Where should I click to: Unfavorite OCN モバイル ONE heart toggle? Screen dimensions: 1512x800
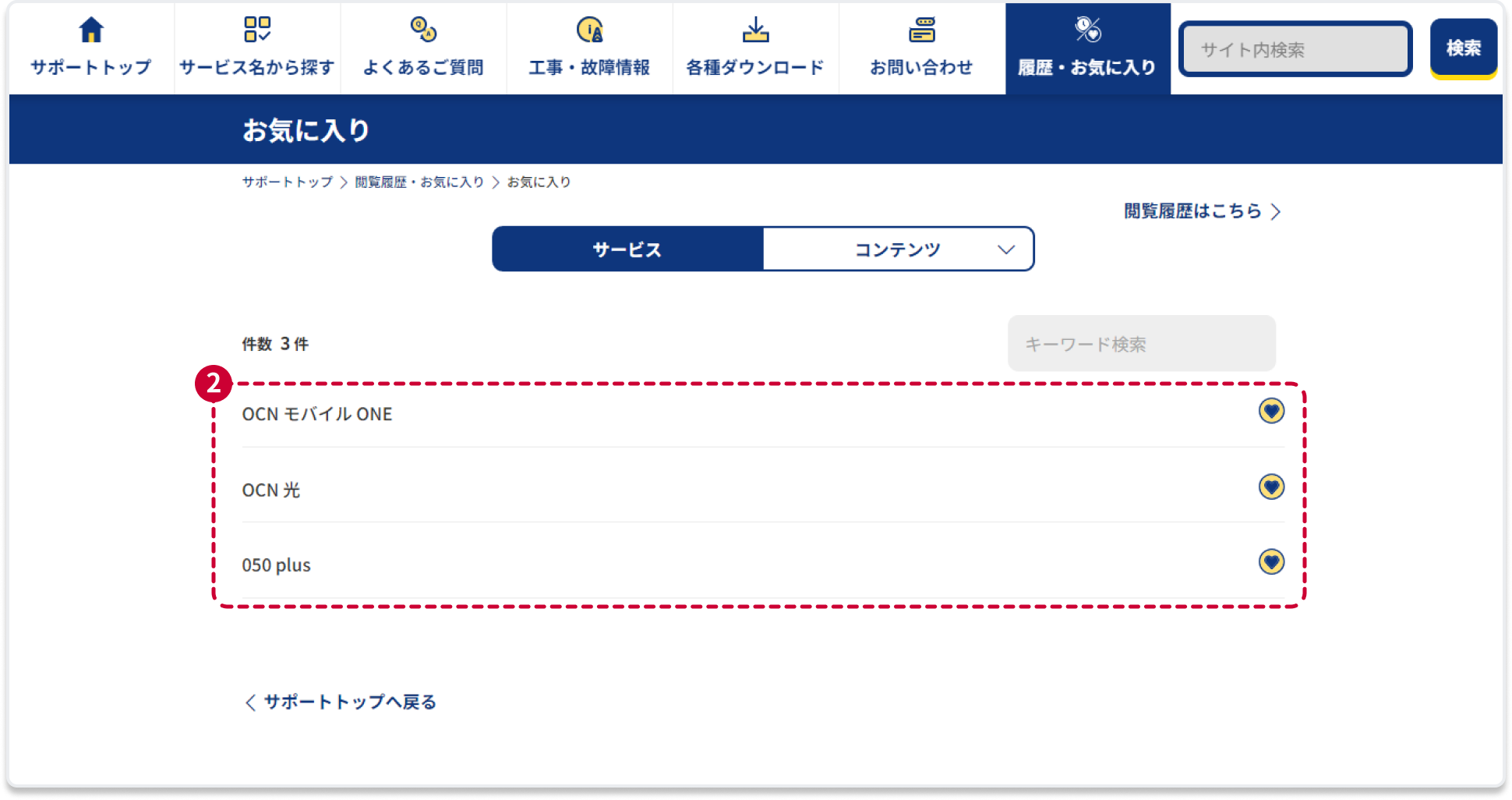coord(1271,411)
